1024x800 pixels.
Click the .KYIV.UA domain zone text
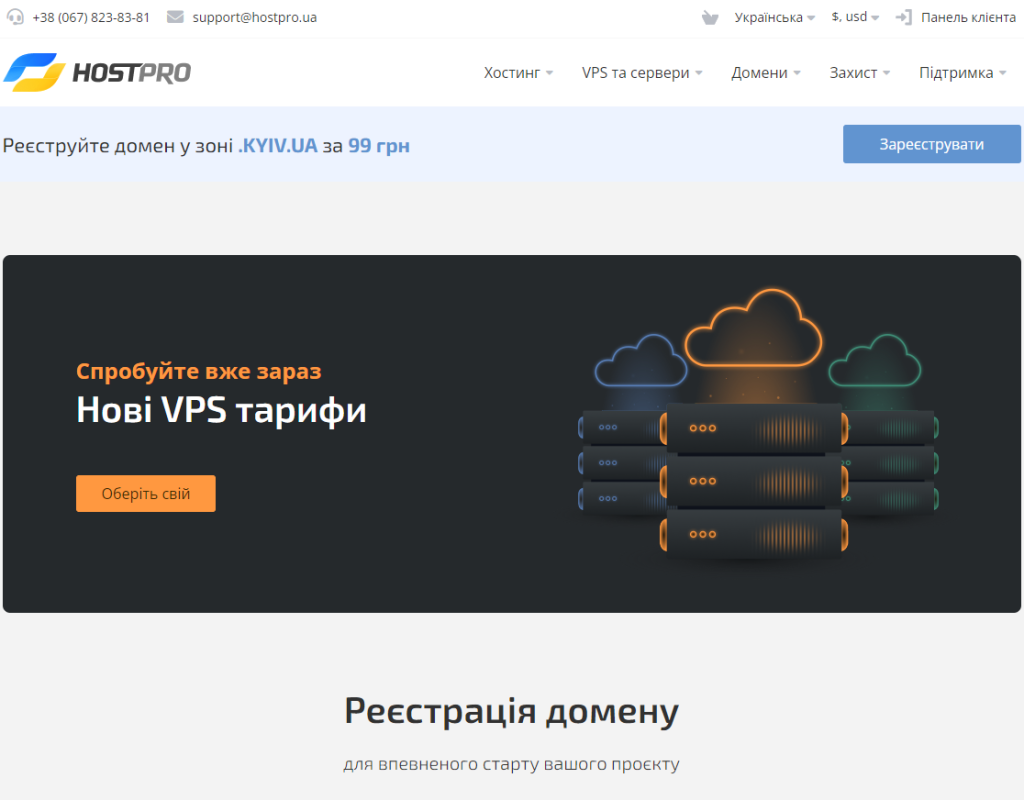pos(278,146)
